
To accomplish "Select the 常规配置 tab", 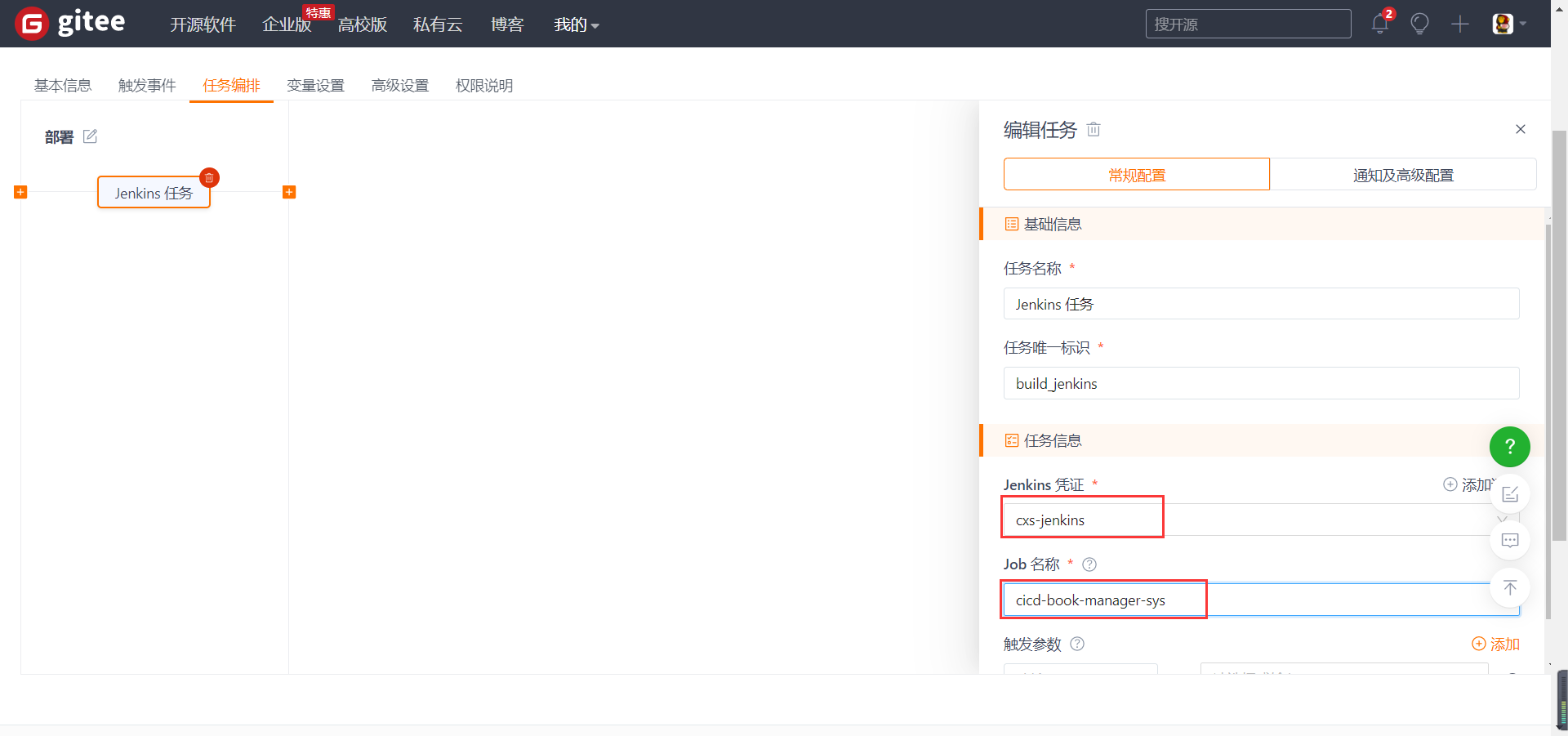I will click(x=1137, y=175).
